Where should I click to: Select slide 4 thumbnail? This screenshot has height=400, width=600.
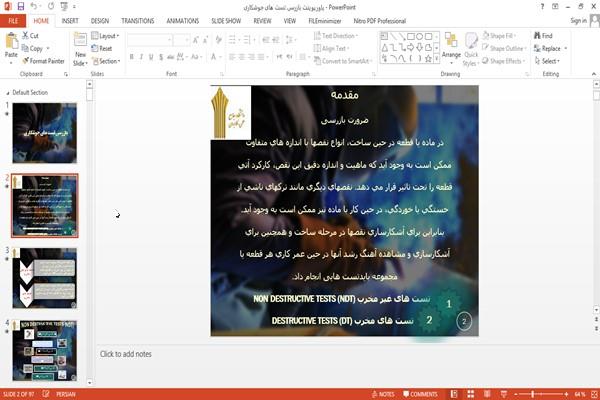44,351
